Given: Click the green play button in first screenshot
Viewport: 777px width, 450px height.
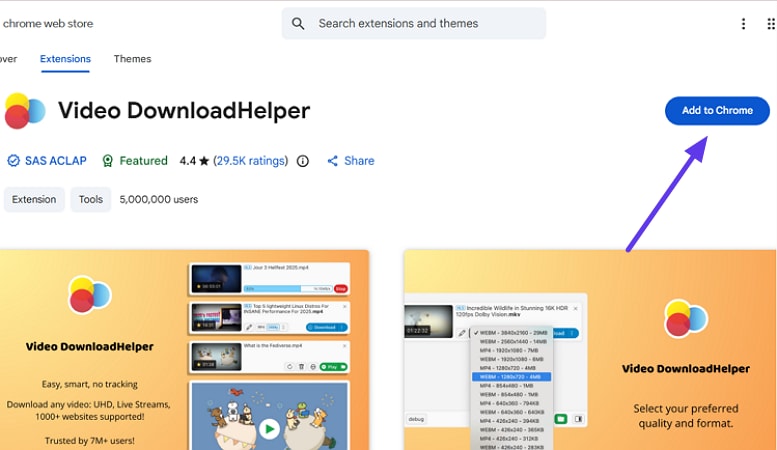Looking at the screenshot, I should pyautogui.click(x=270, y=429).
